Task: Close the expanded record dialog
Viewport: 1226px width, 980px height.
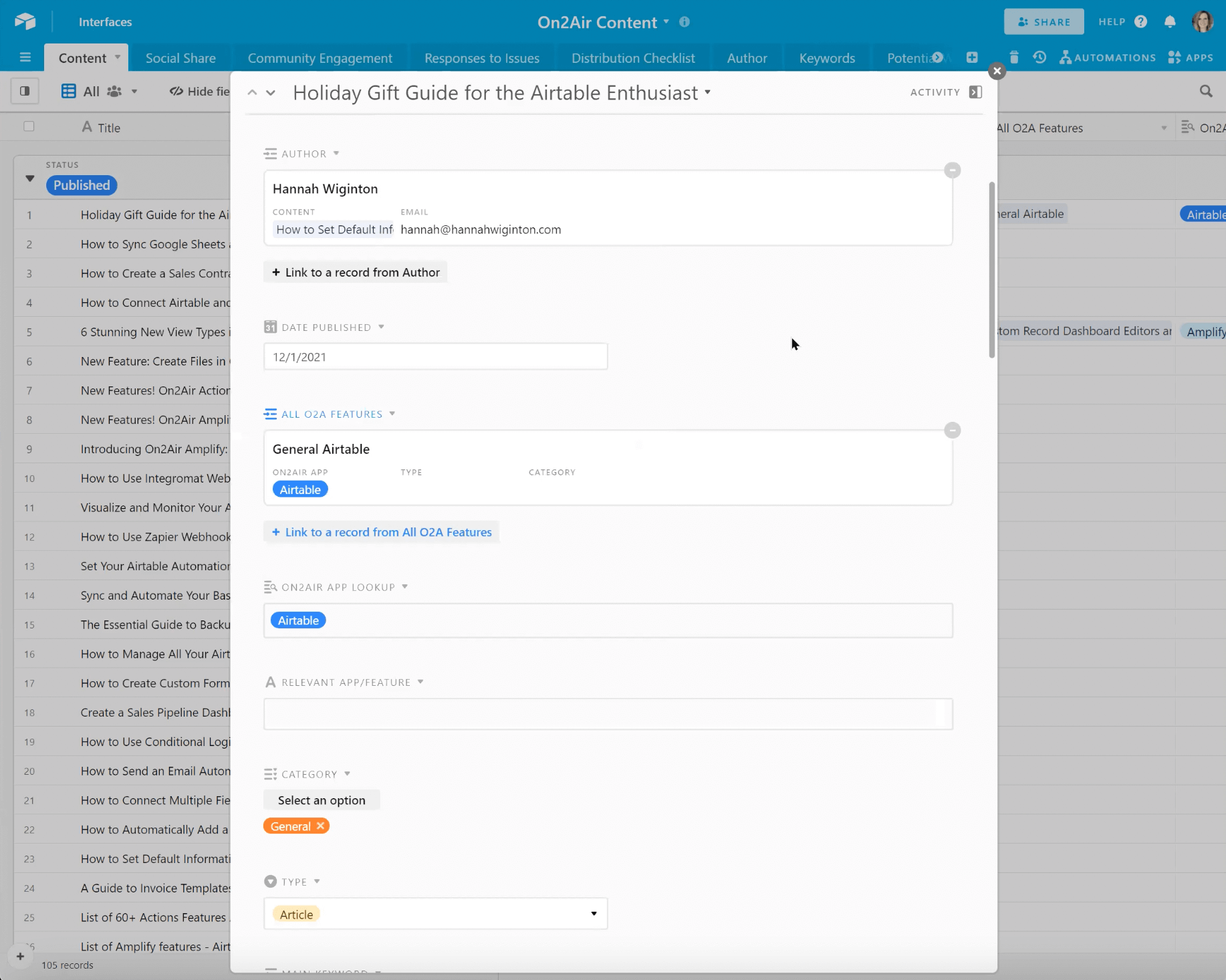Action: tap(997, 71)
